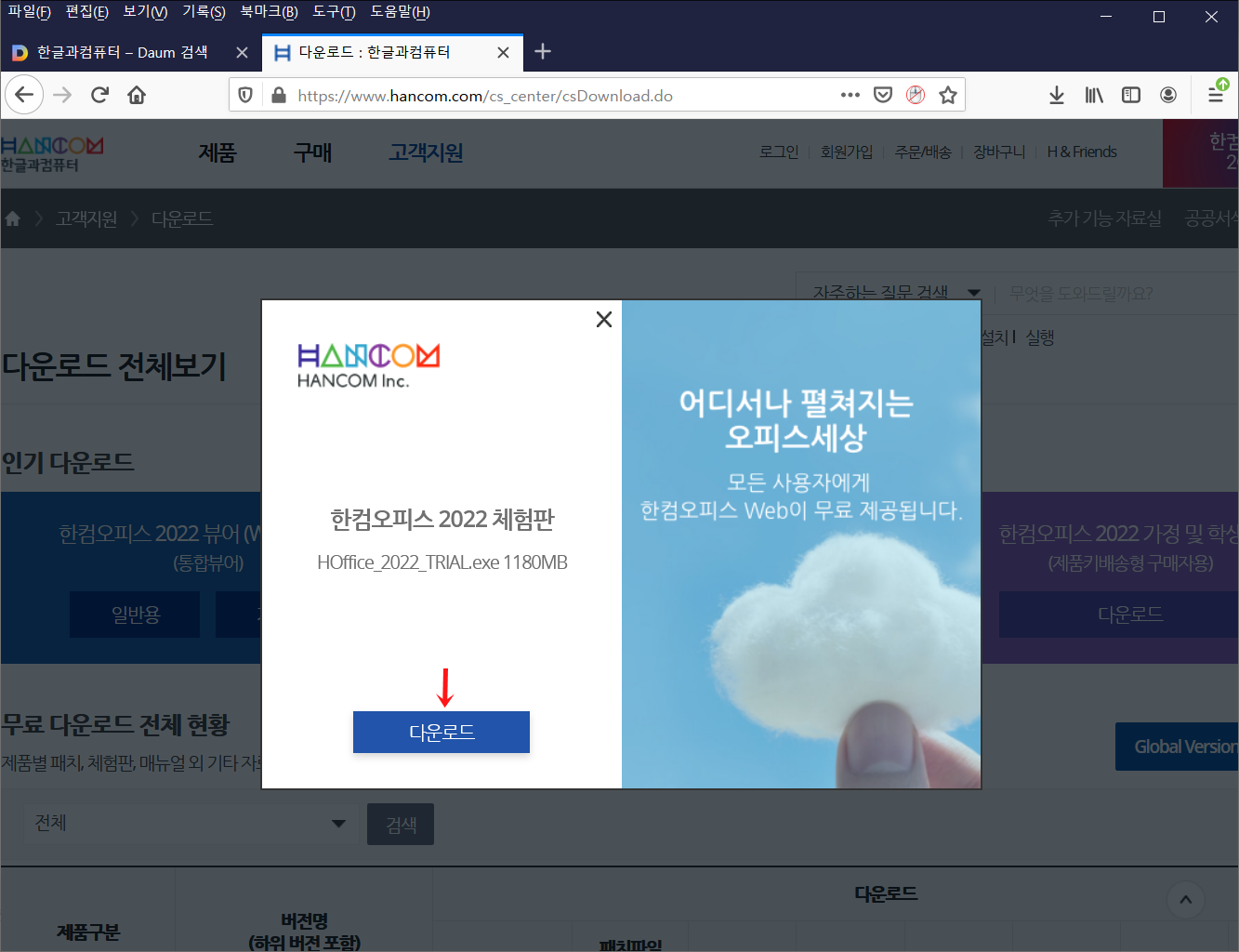Screen dimensions: 1239x952
Task: Click the forward navigation arrow
Action: pos(62,95)
